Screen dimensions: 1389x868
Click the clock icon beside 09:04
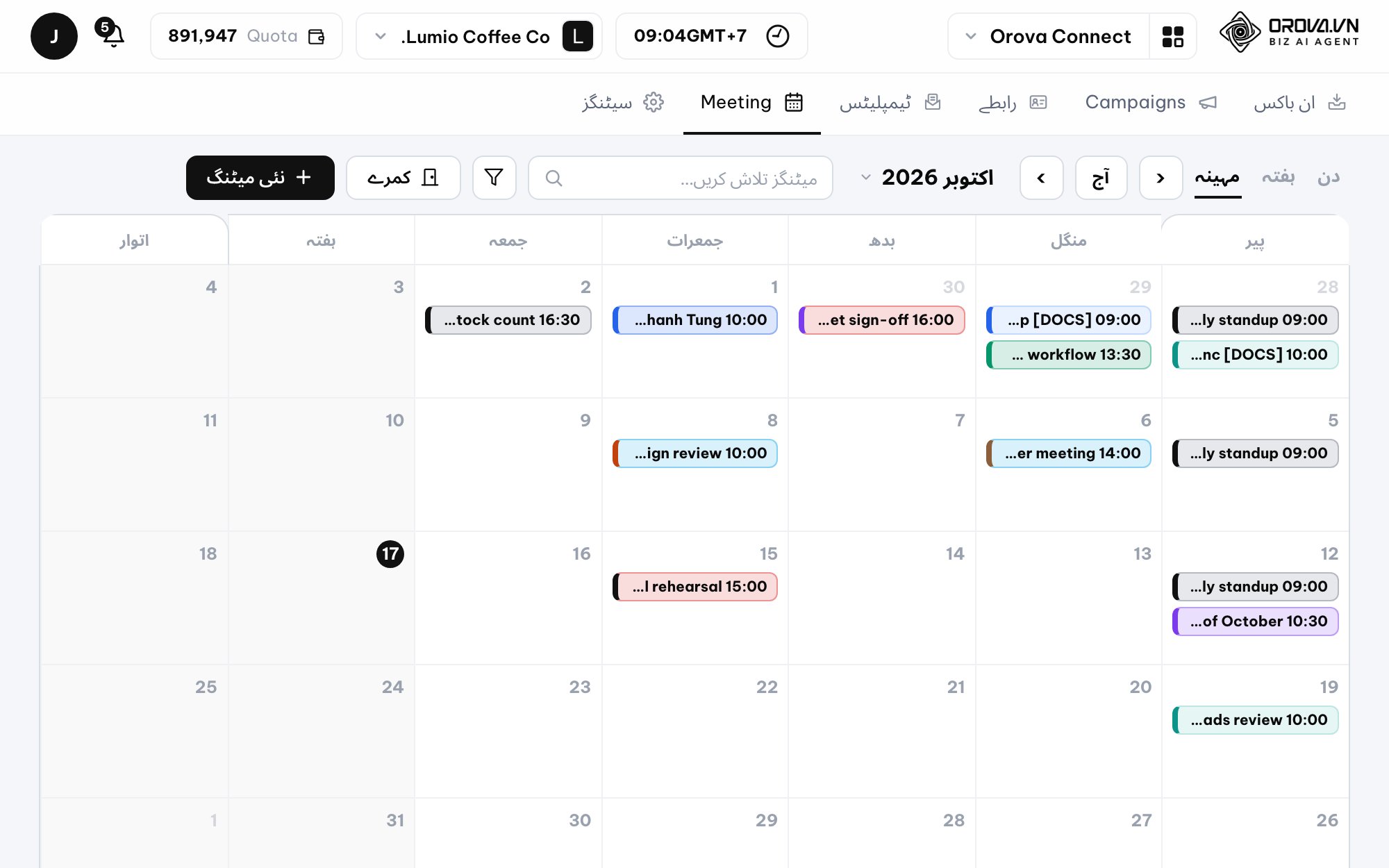777,36
